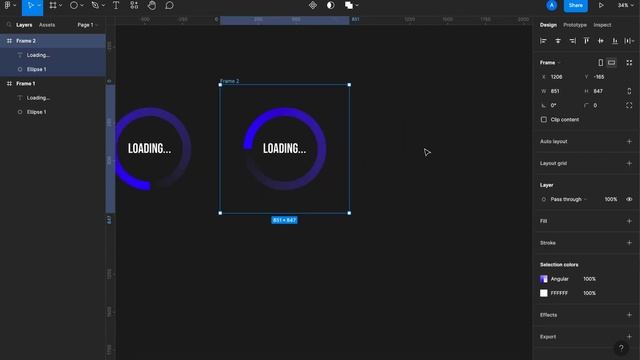Viewport: 640px width, 360px height.
Task: Select Loading... text under Frame 1
Action: pos(53,98)
